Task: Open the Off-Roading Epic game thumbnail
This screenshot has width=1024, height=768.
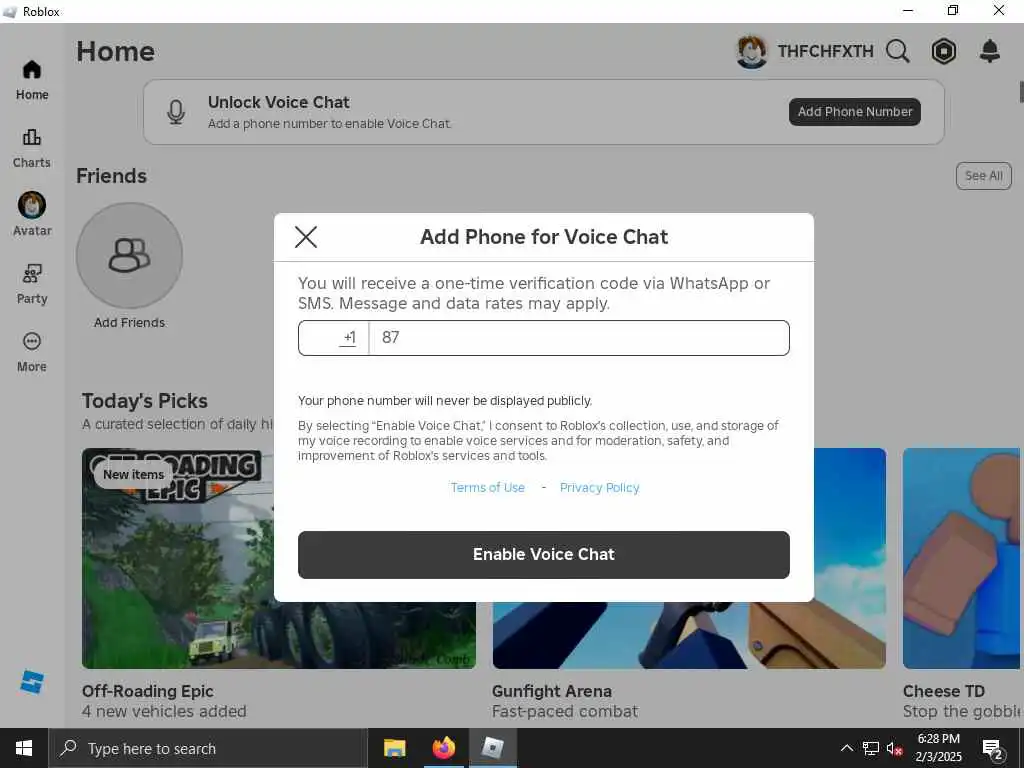Action: (x=279, y=558)
